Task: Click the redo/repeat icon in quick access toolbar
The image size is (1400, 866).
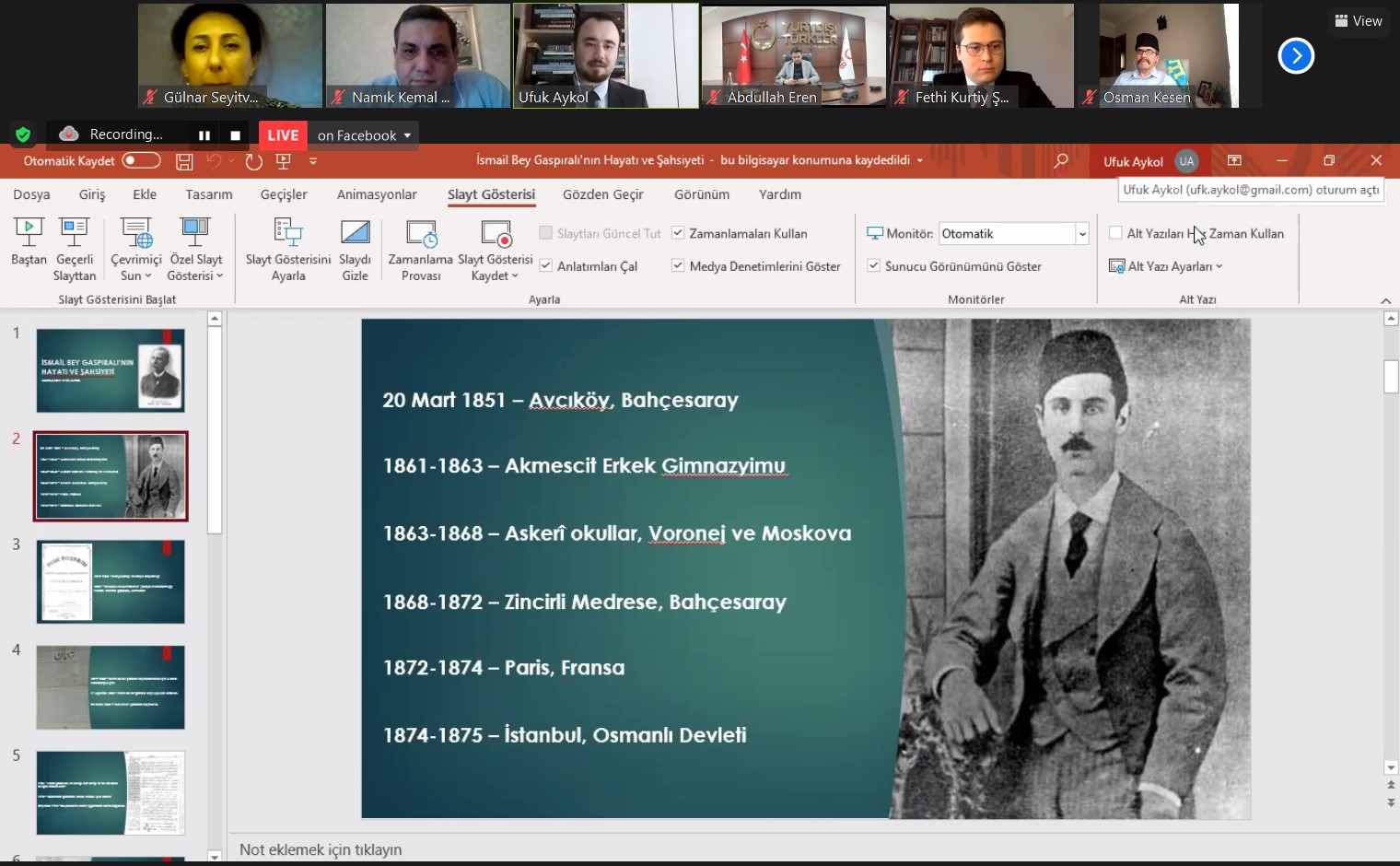Action: click(254, 161)
